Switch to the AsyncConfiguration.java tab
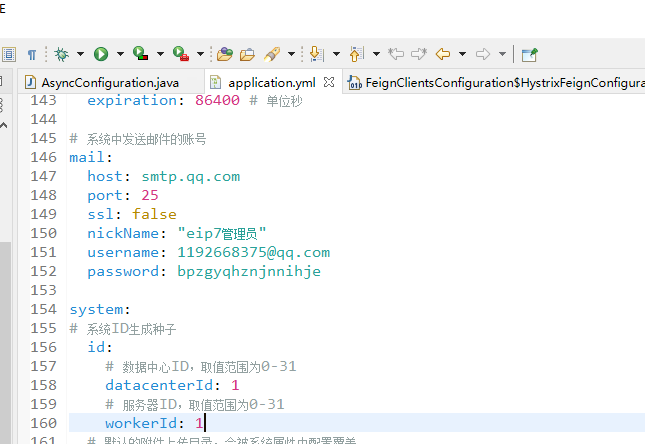This screenshot has height=444, width=645. click(x=110, y=83)
